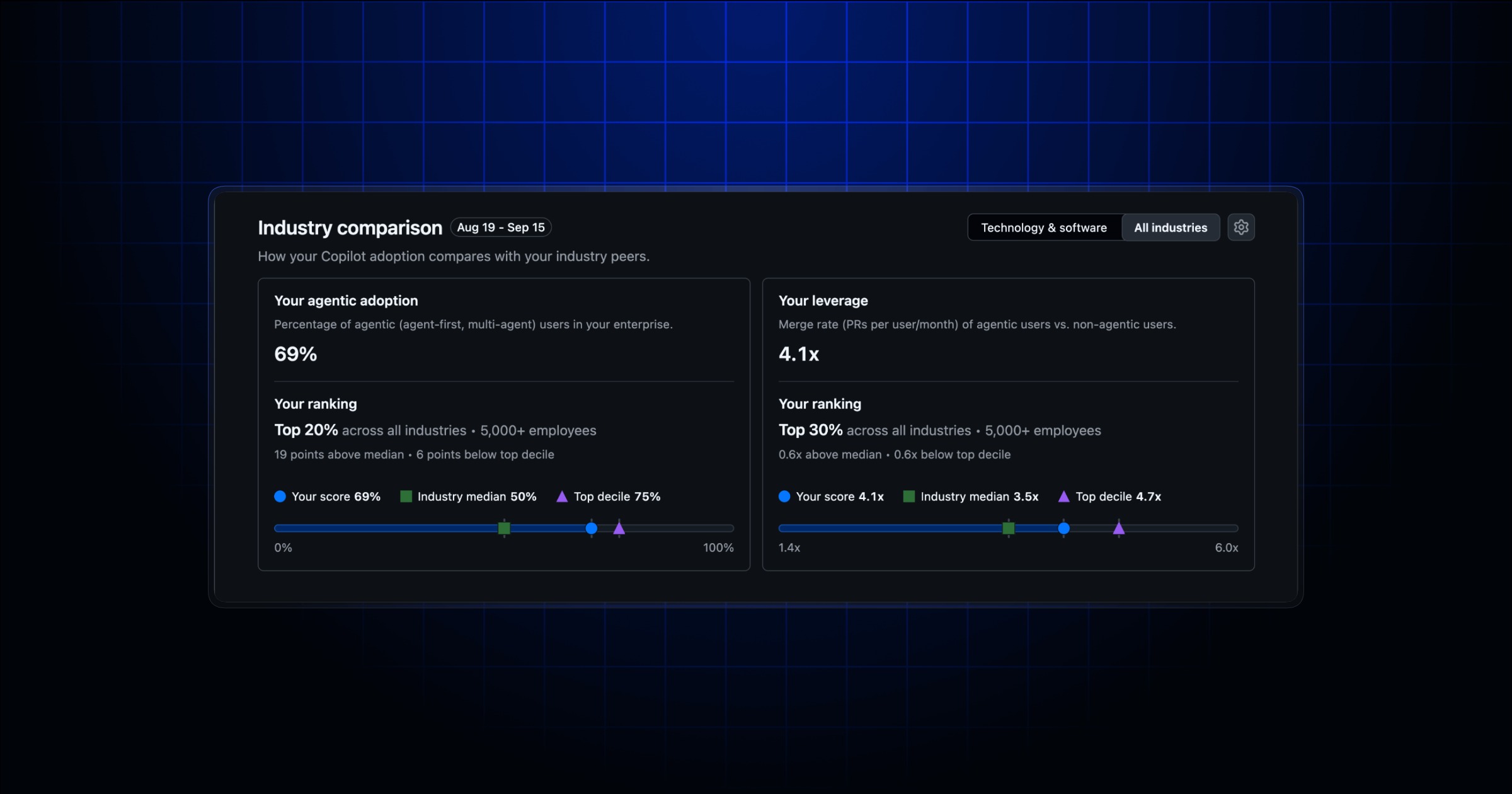The image size is (1512, 794).
Task: Switch to Technology & software tab
Action: 1044,227
